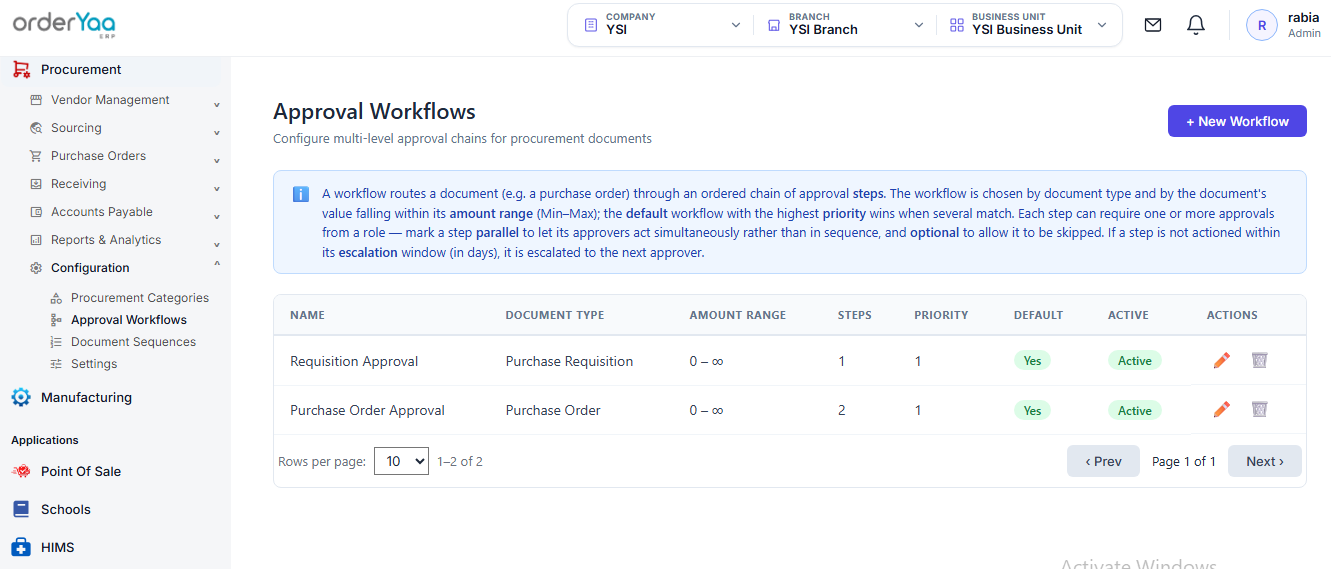
Task: Open the Company YSI dropdown
Action: tap(662, 25)
